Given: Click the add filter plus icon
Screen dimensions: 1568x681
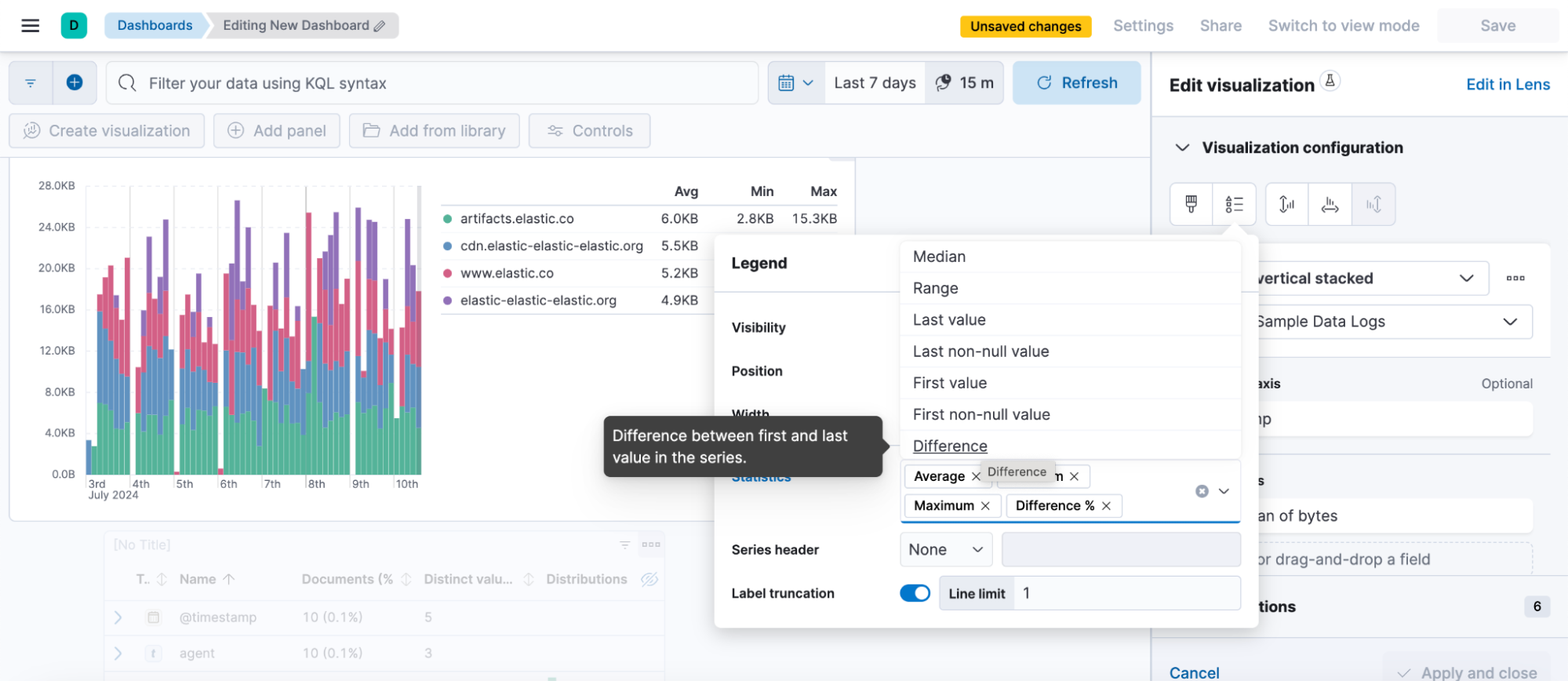Looking at the screenshot, I should pyautogui.click(x=75, y=82).
